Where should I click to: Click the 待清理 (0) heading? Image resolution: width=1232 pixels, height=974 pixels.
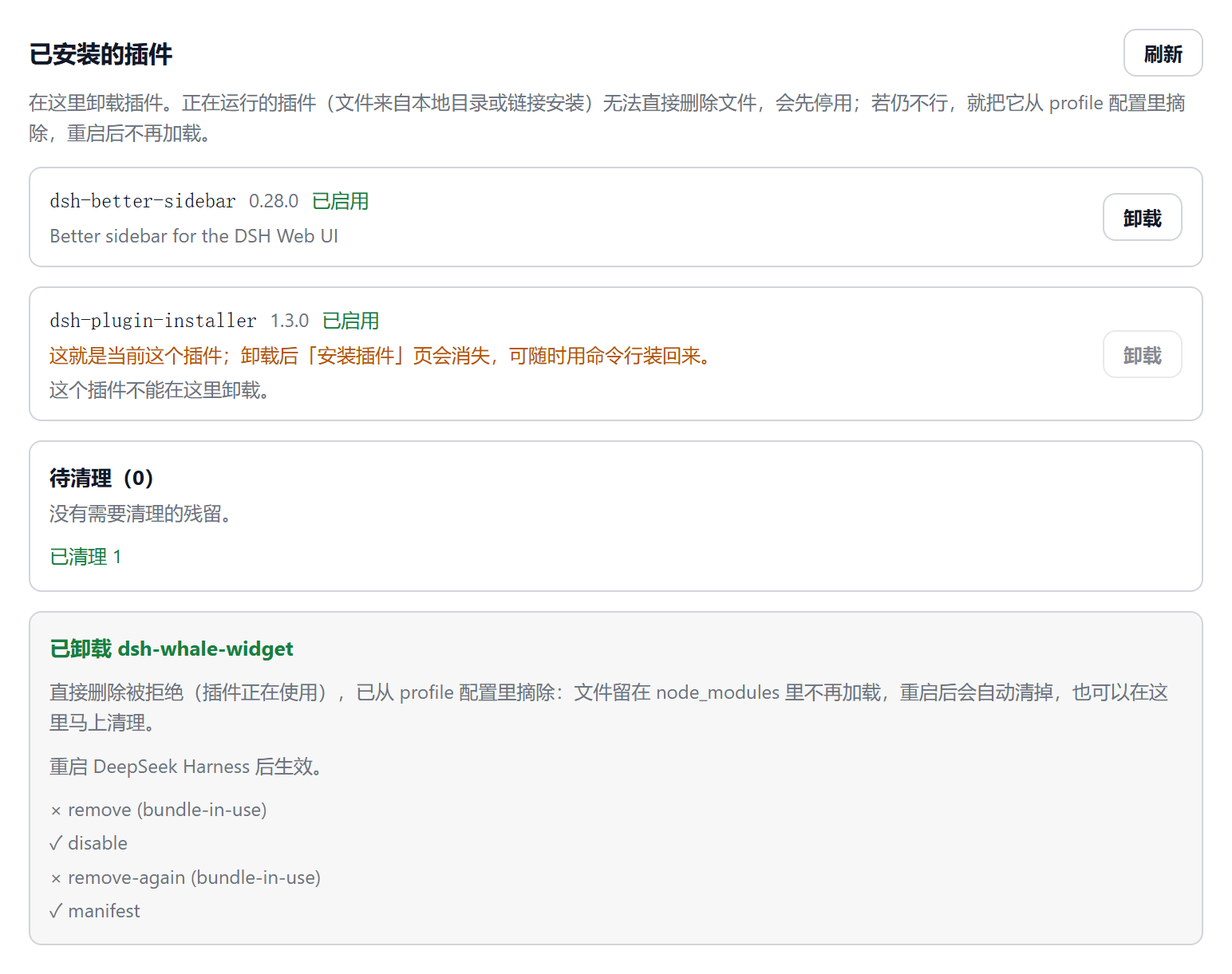101,478
